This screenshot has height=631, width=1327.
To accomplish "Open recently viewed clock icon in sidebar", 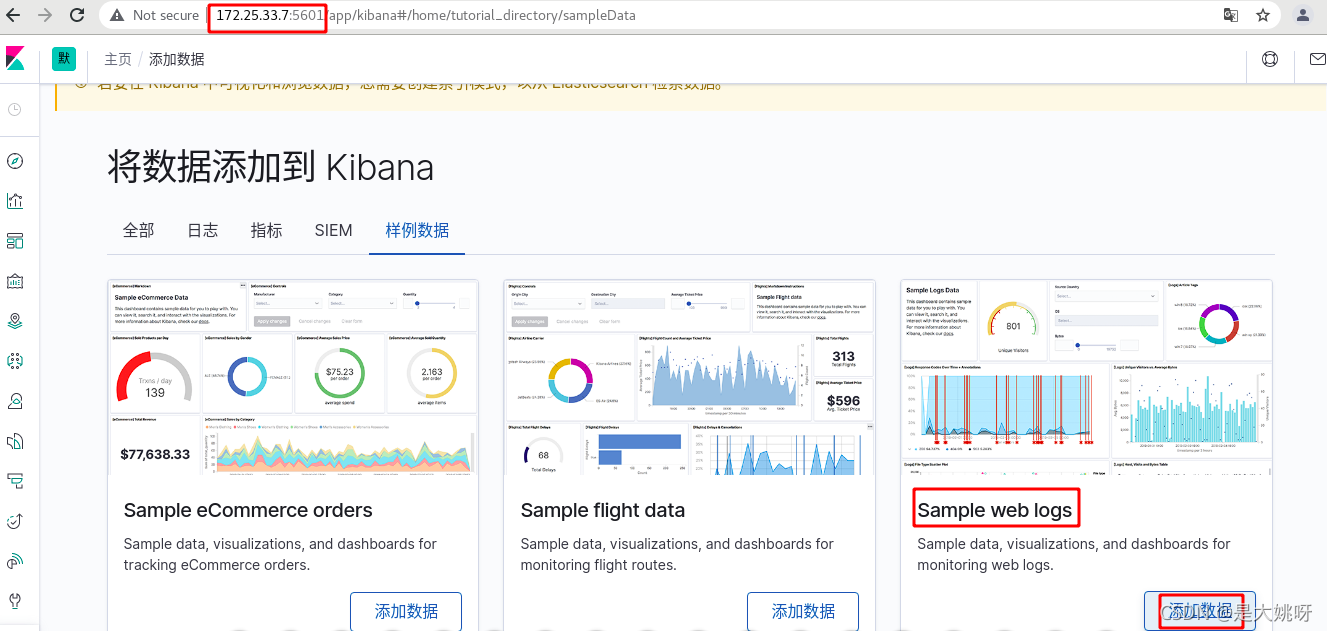I will click(x=15, y=109).
